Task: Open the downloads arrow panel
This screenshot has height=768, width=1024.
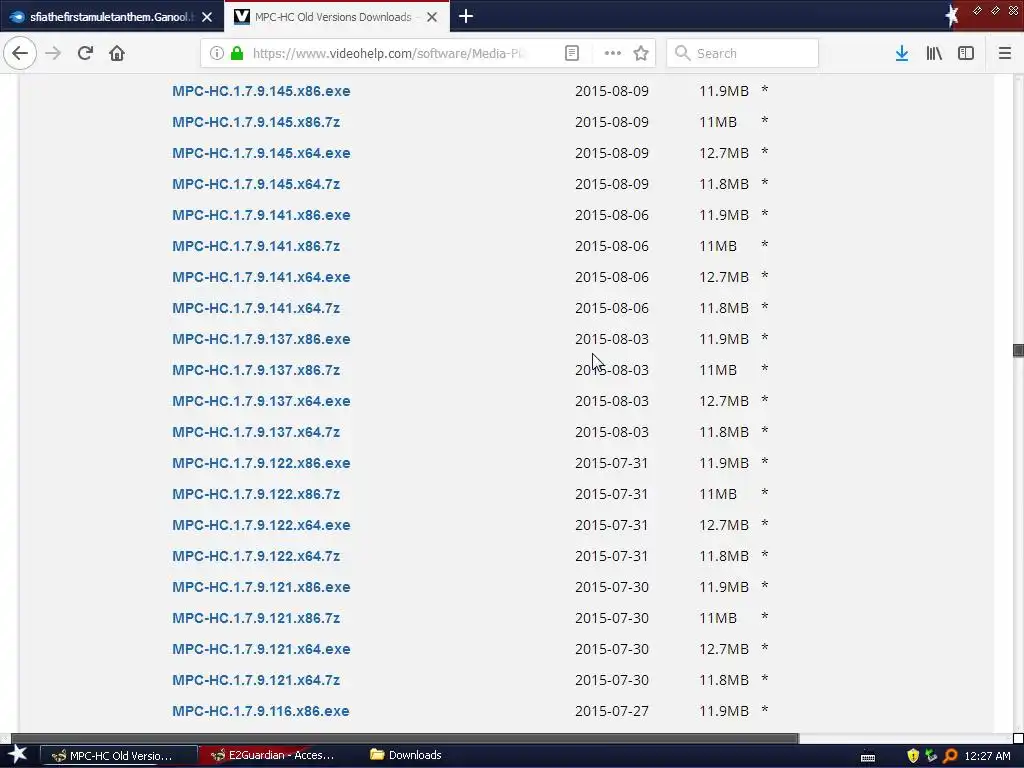Action: [x=902, y=53]
